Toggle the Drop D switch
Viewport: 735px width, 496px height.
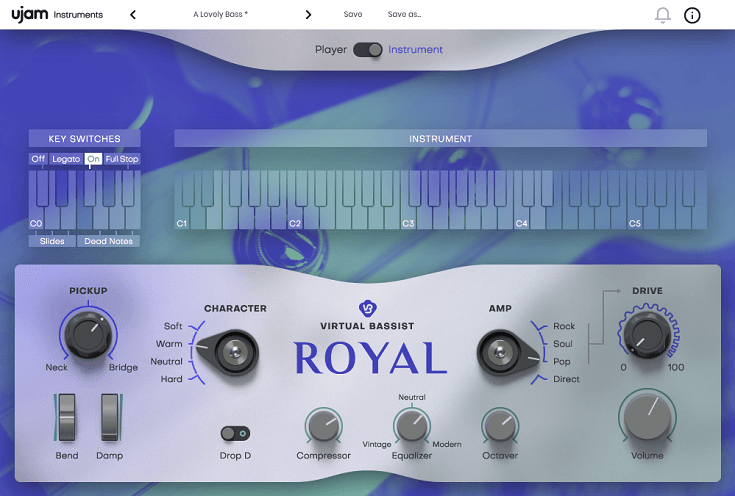point(235,434)
